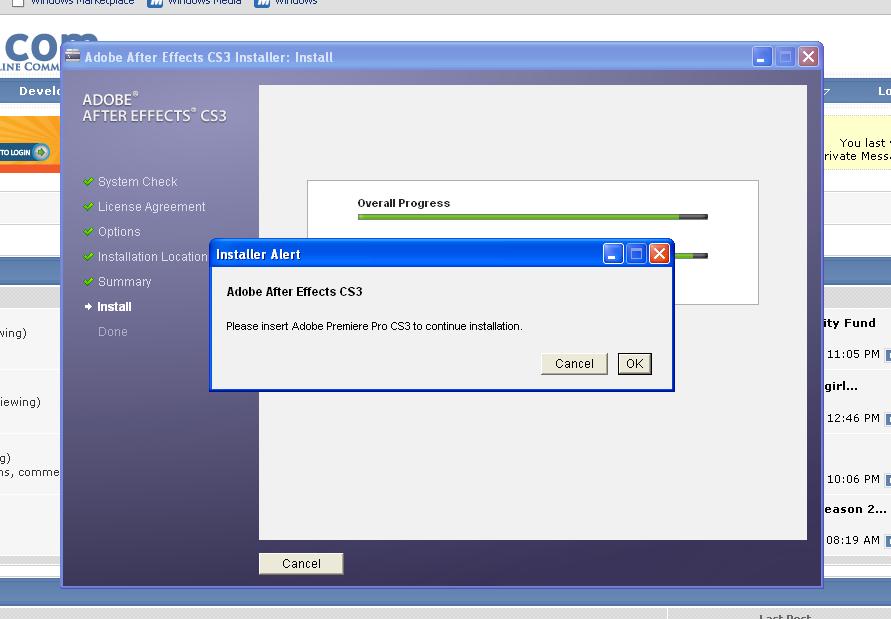Cancel the Installer Alert dialog
891x619 pixels.
click(574, 364)
